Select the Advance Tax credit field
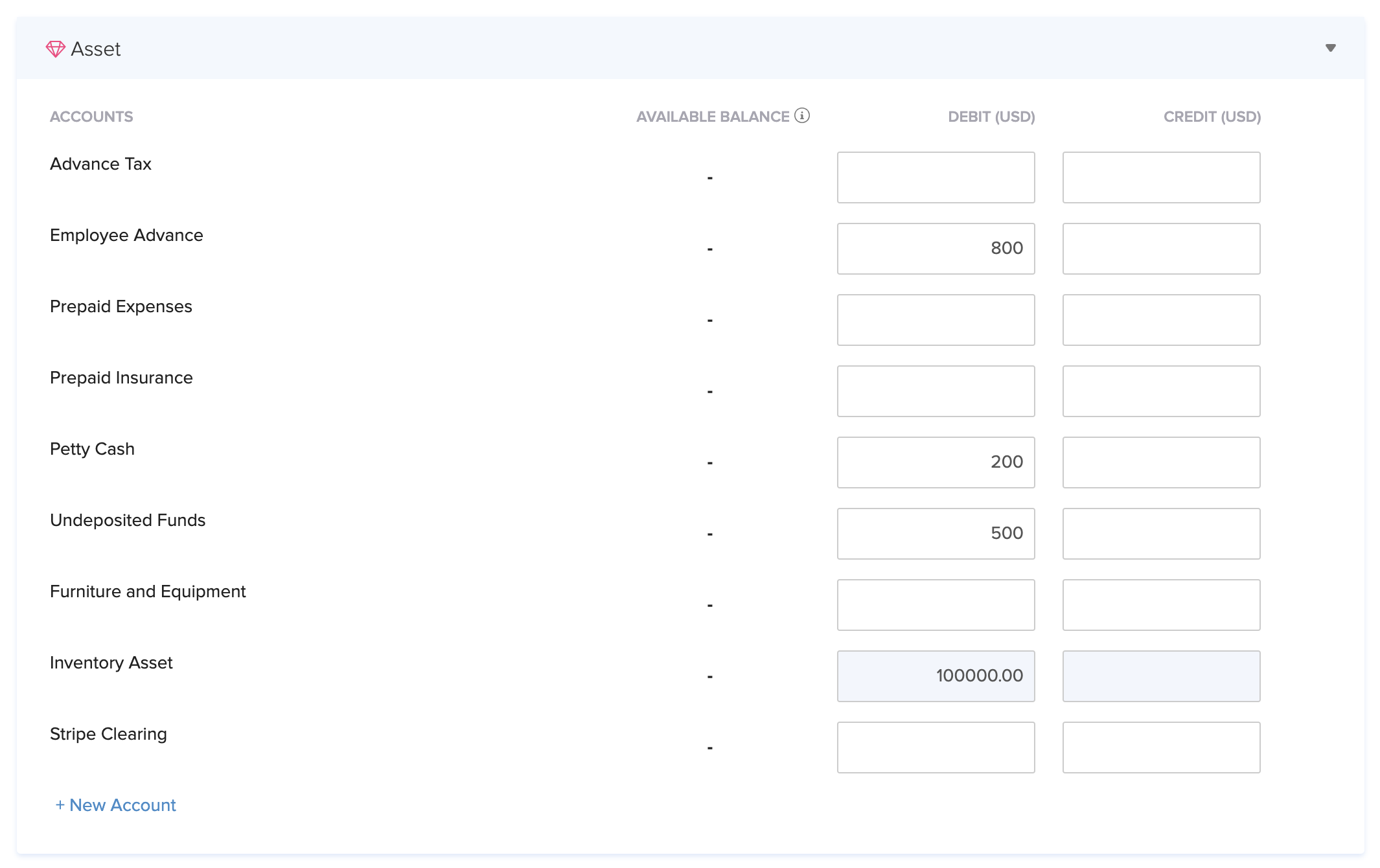The image size is (1380, 868). tap(1160, 177)
